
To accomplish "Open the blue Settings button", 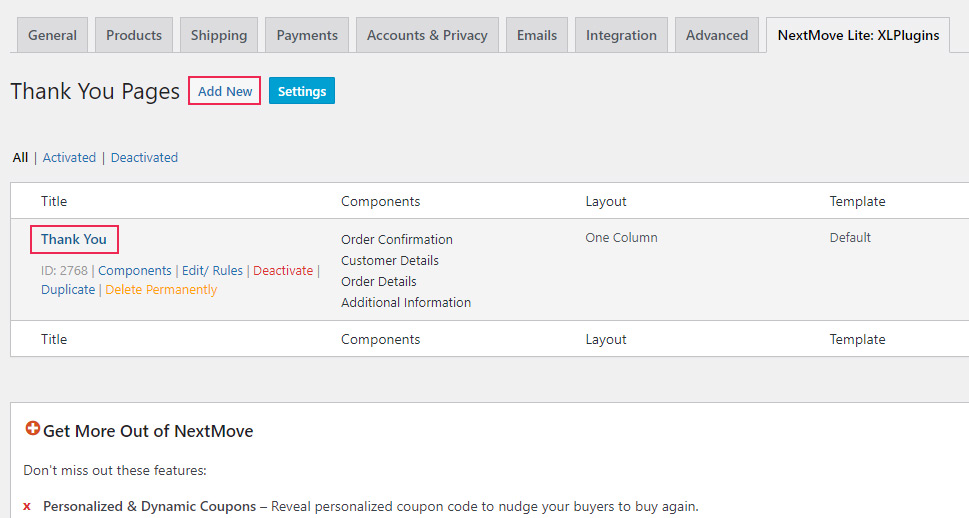I will (302, 91).
